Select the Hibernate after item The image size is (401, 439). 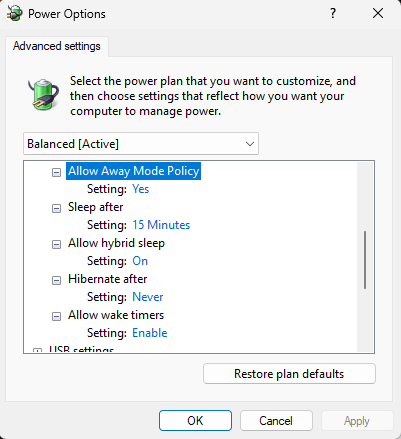coord(107,279)
